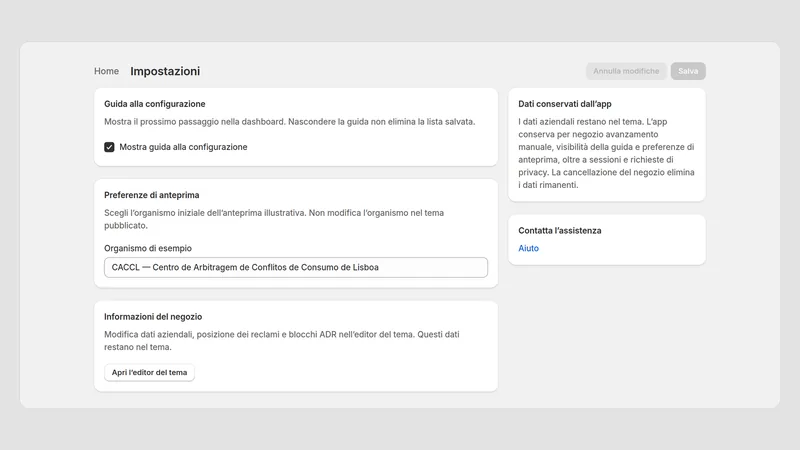800x450 pixels.
Task: Click the Salva button
Action: pyautogui.click(x=688, y=71)
